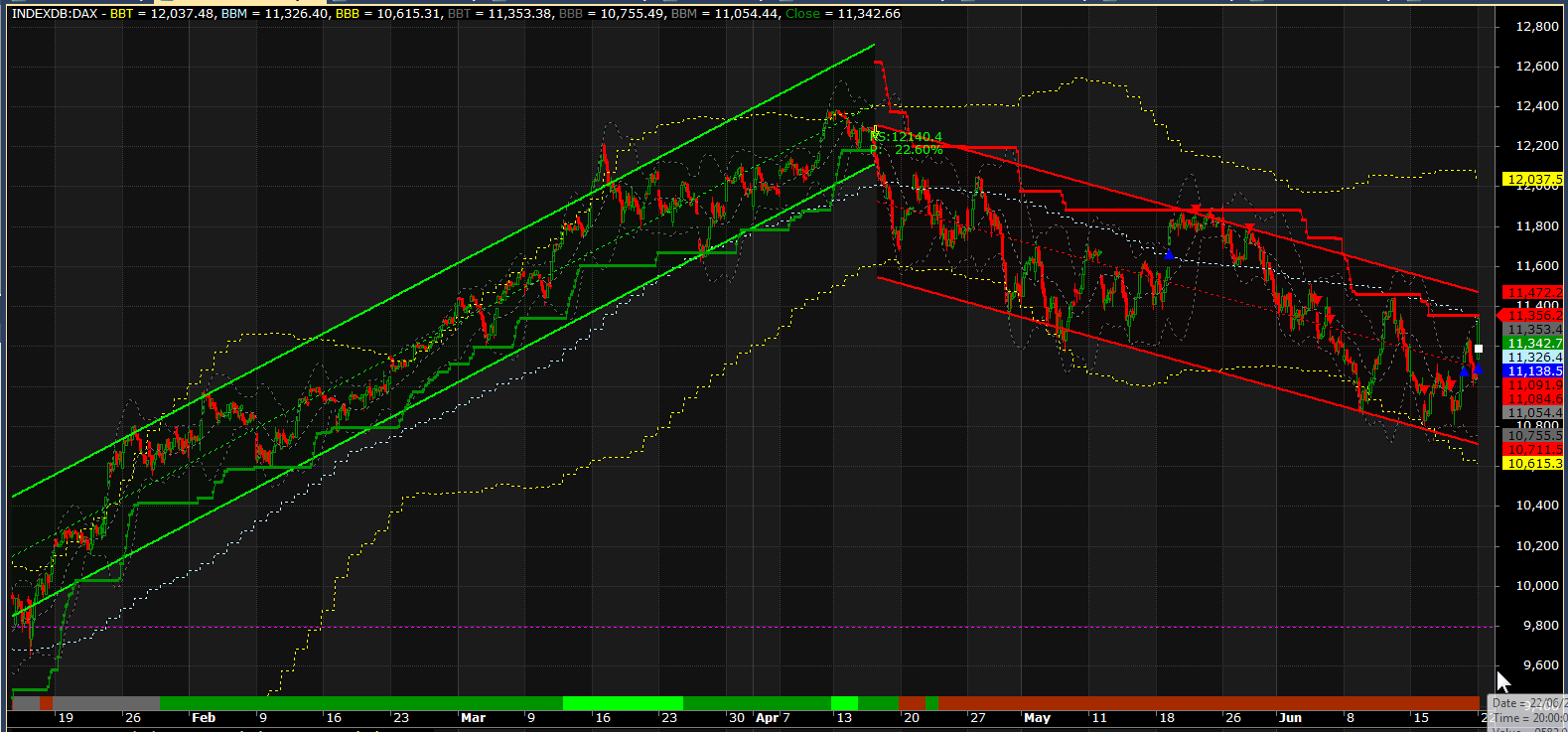
Task: Click the 11 date label in May
Action: click(1098, 717)
